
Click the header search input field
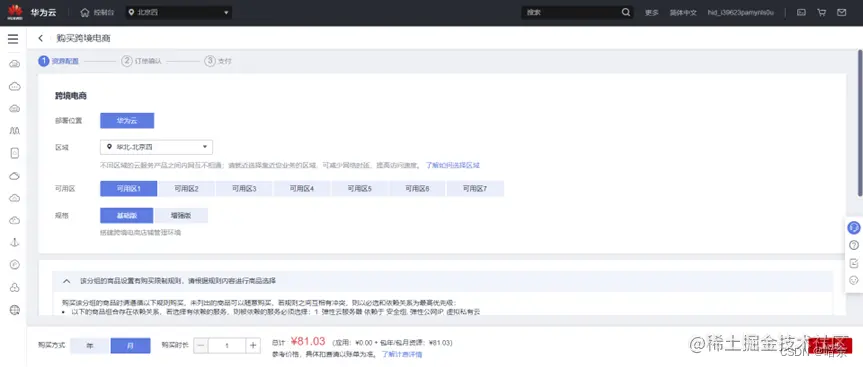(571, 12)
